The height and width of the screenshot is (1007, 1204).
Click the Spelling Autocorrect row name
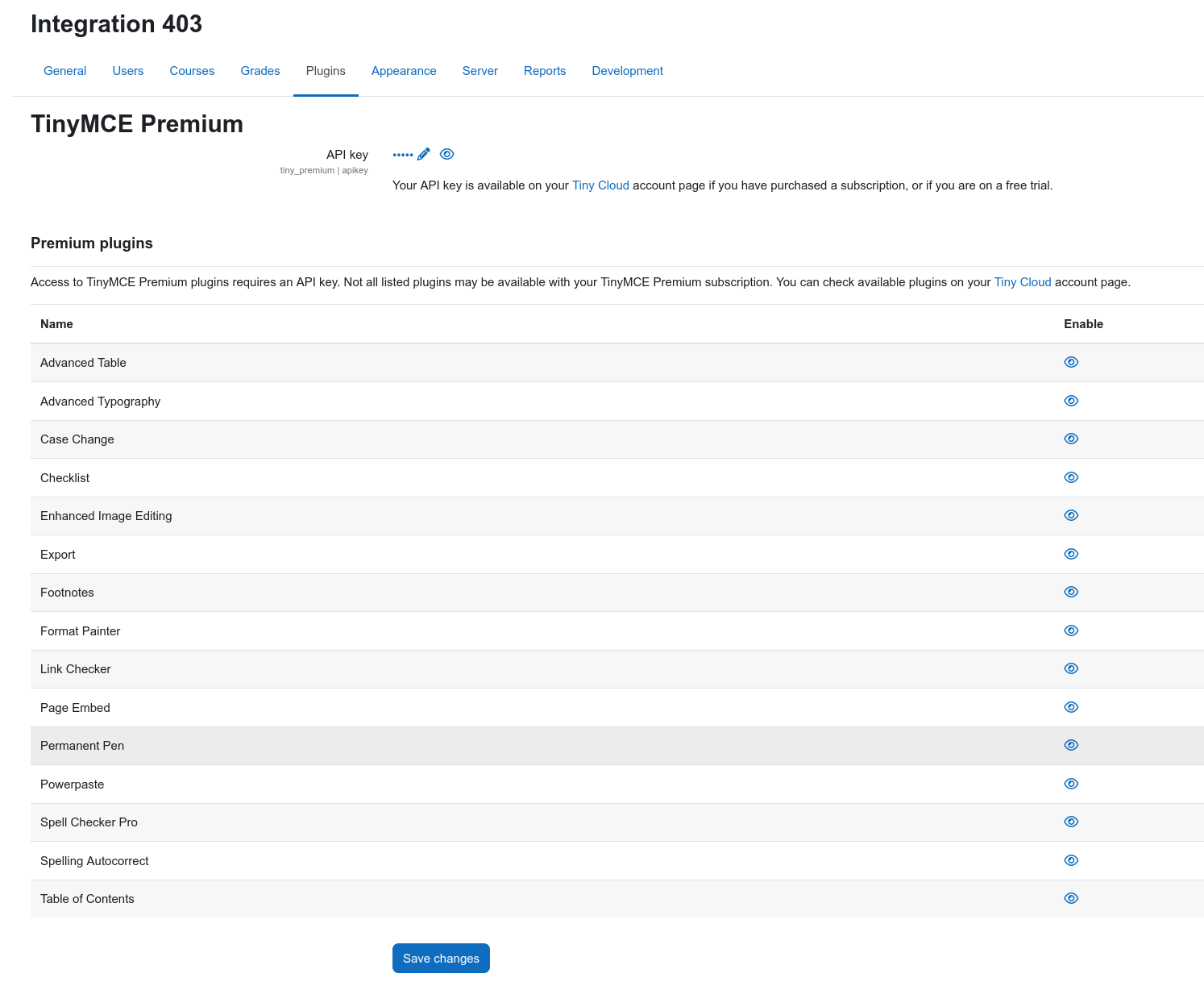94,861
